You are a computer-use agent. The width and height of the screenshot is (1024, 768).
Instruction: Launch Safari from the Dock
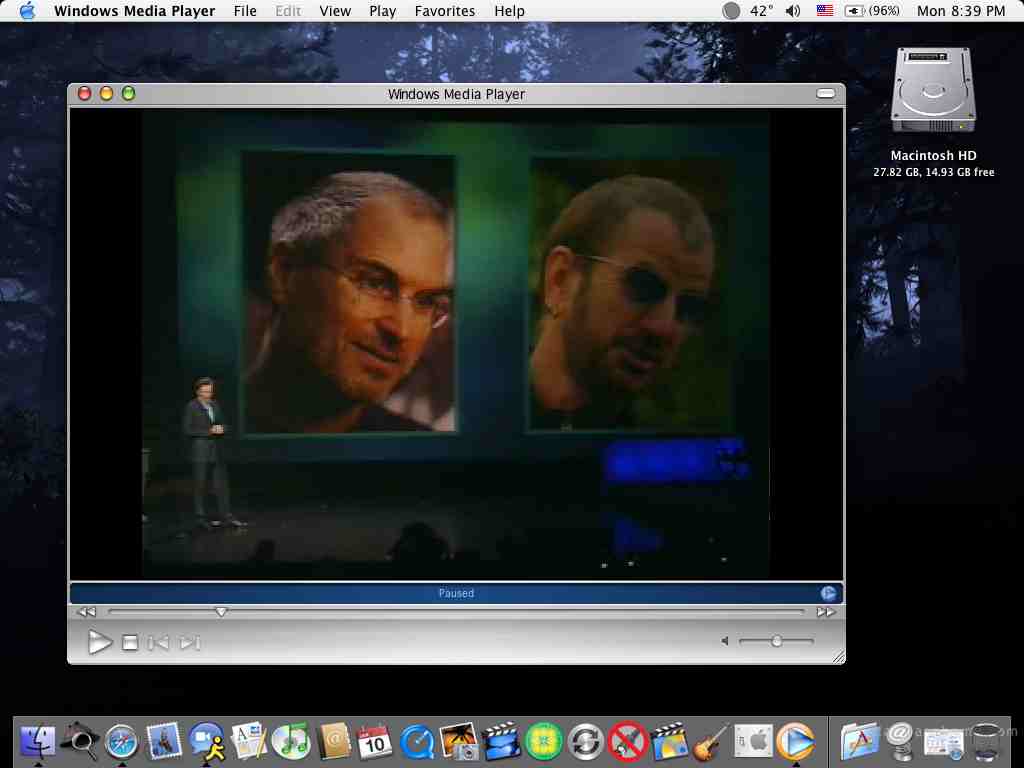coord(122,743)
